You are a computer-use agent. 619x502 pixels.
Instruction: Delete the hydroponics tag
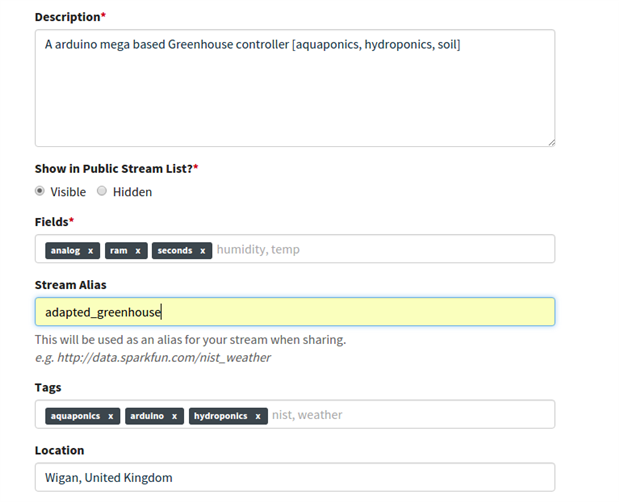click(x=258, y=416)
